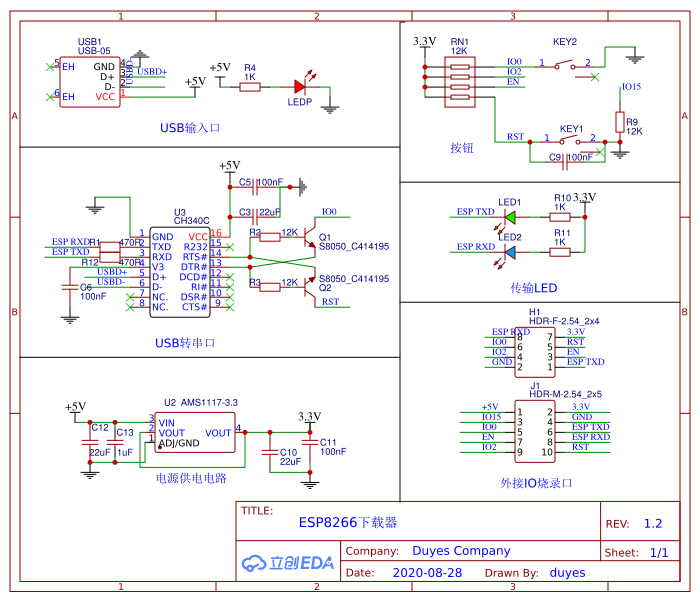This screenshot has height=602, width=700.
Task: Click the +5V power label above C5
Action: point(229,165)
